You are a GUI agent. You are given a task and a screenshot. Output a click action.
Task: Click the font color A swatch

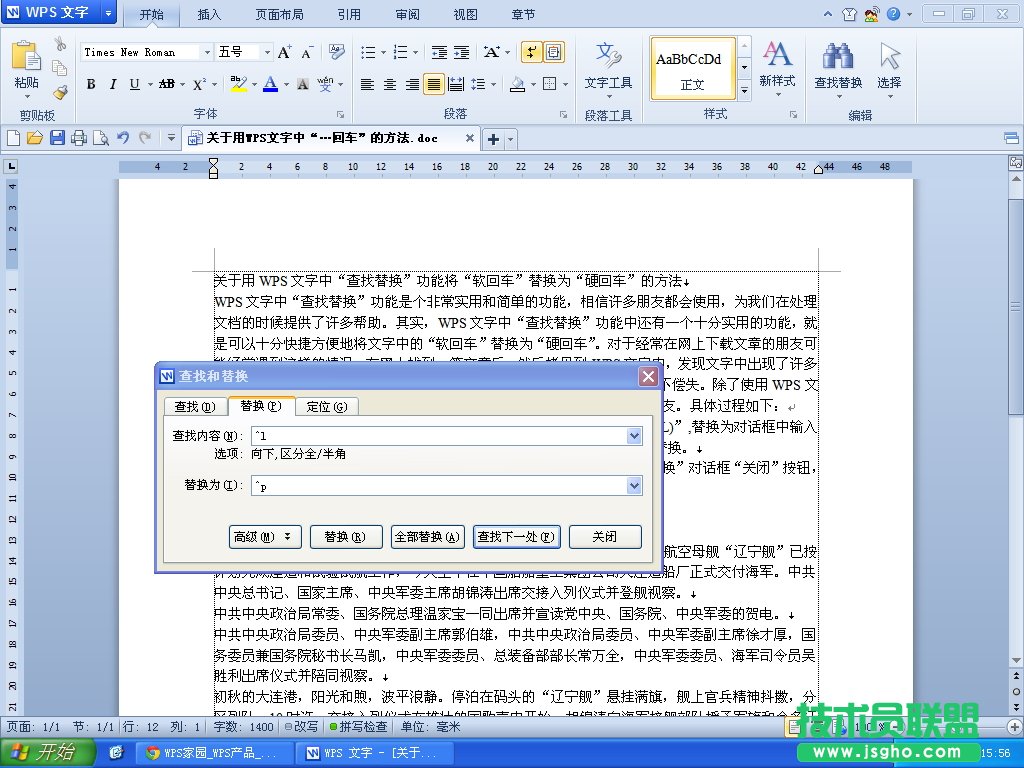270,85
